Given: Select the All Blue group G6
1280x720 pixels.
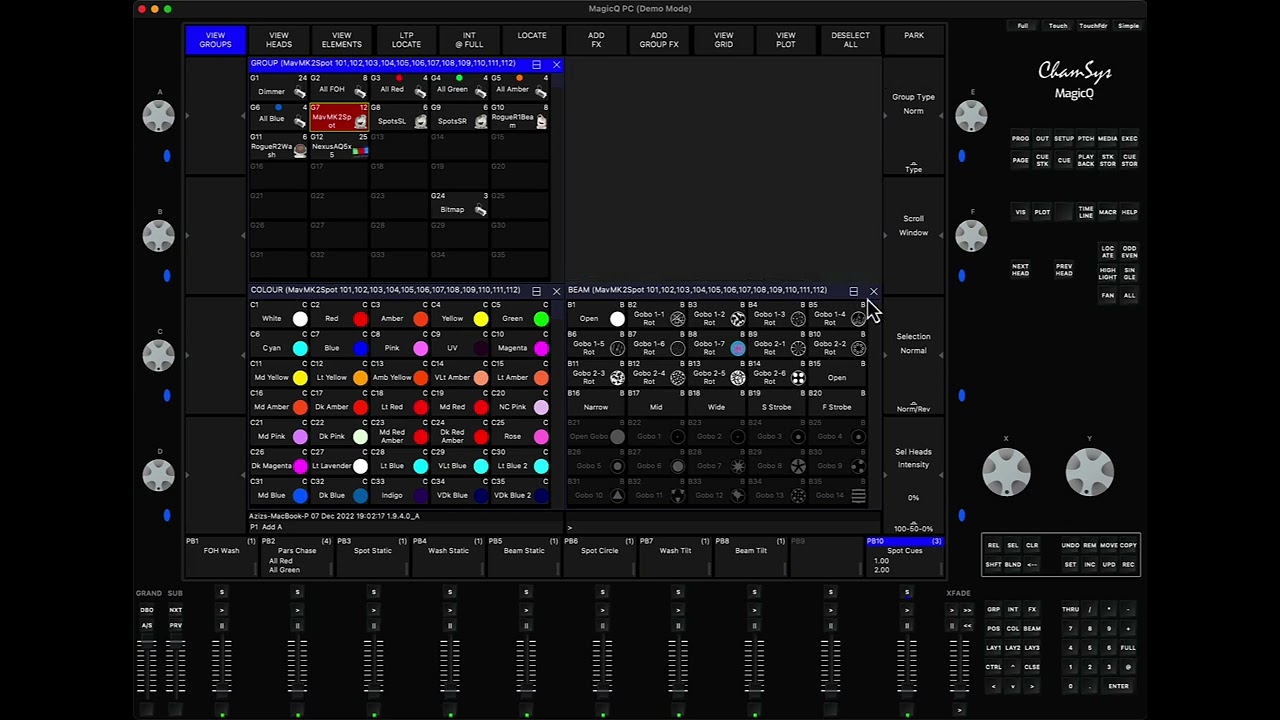Looking at the screenshot, I should [x=279, y=117].
